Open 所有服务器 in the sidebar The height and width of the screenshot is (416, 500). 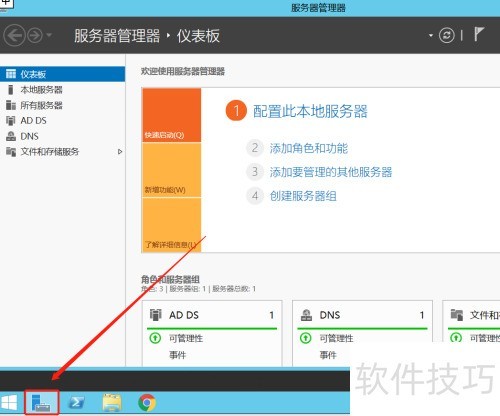click(x=62, y=105)
